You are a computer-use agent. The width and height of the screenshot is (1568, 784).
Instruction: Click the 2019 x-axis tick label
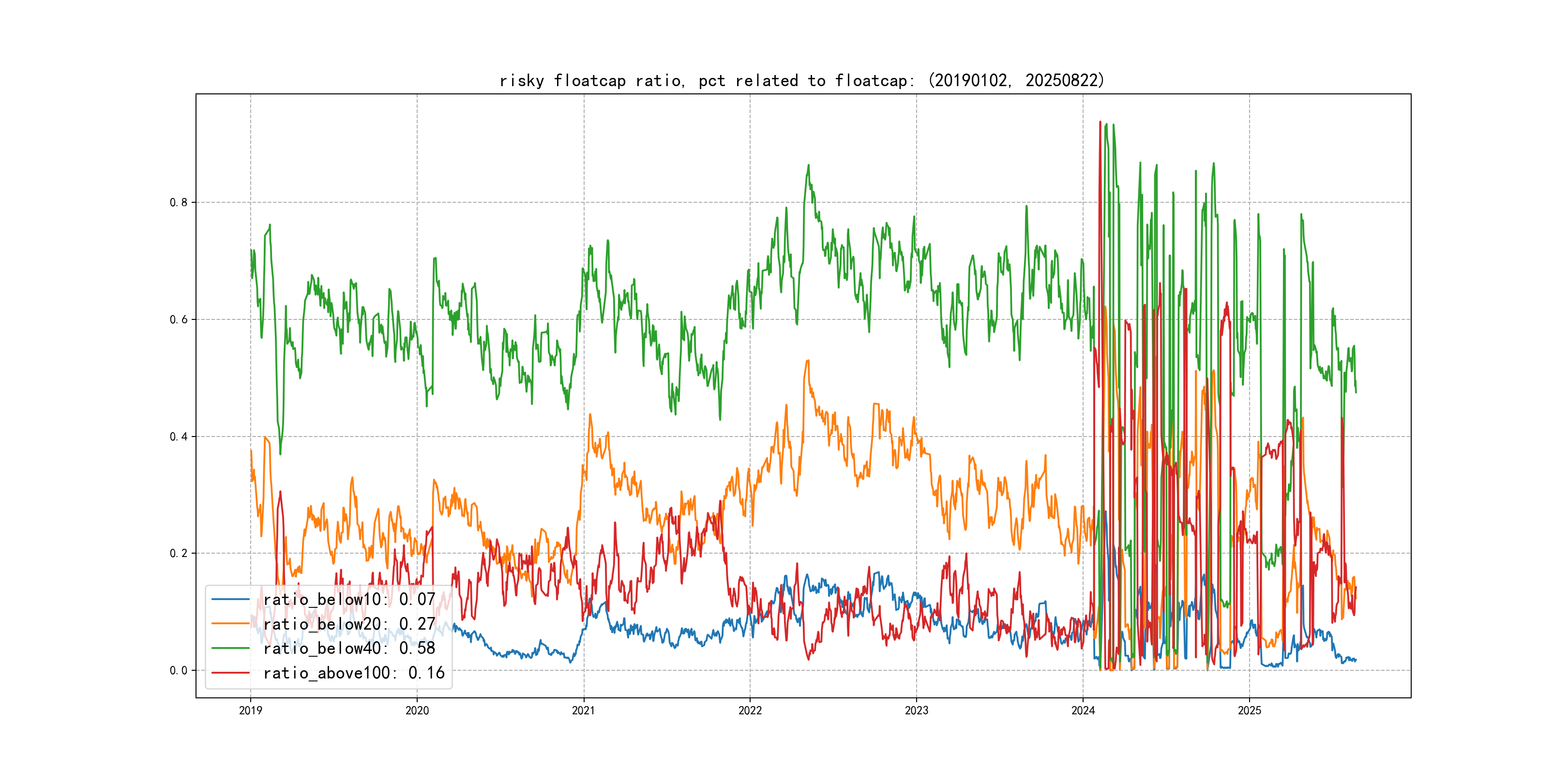[x=250, y=710]
